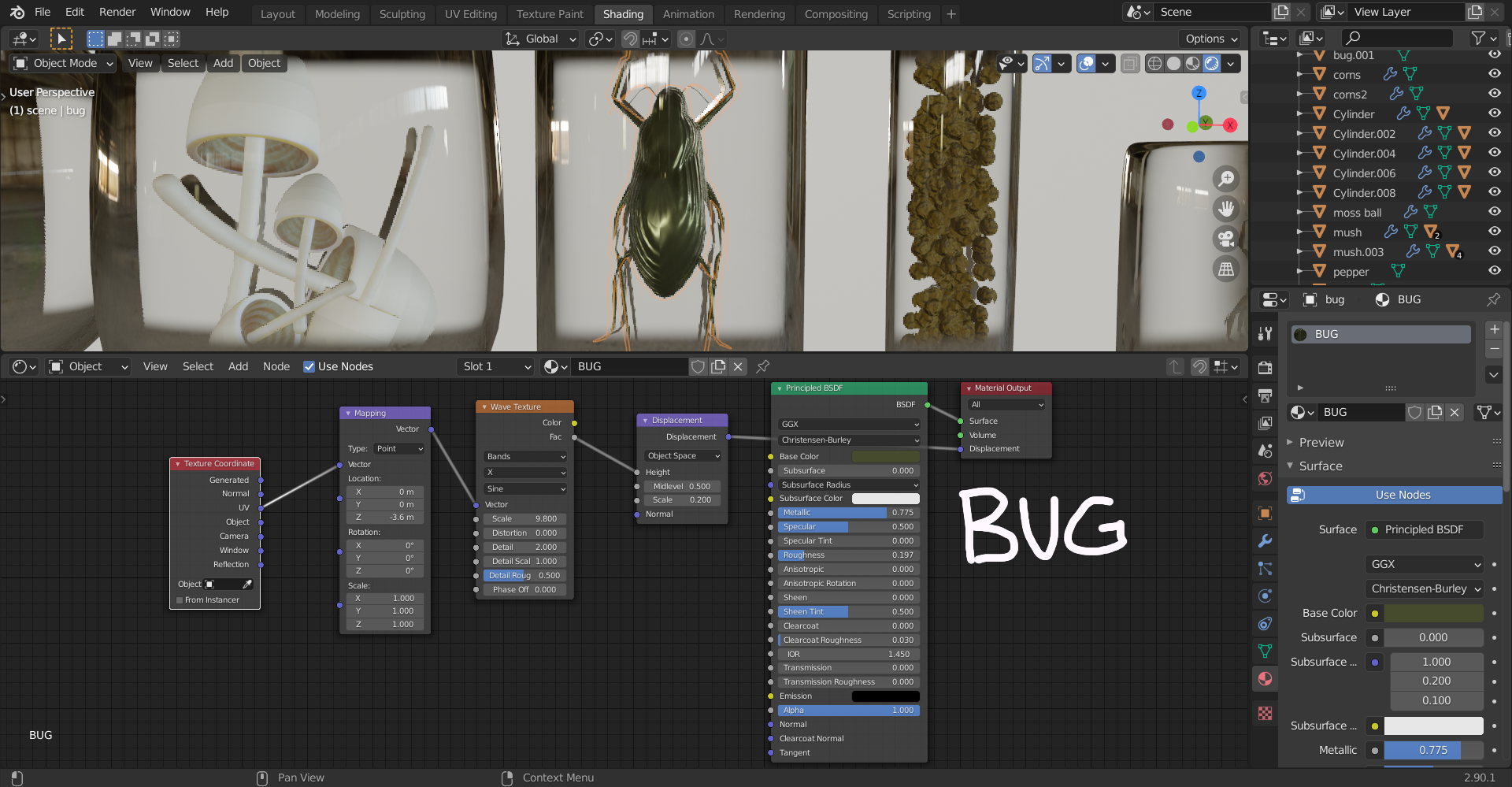Toggle visibility of mush.003 in outliner
The width and height of the screenshot is (1512, 787).
click(1494, 251)
